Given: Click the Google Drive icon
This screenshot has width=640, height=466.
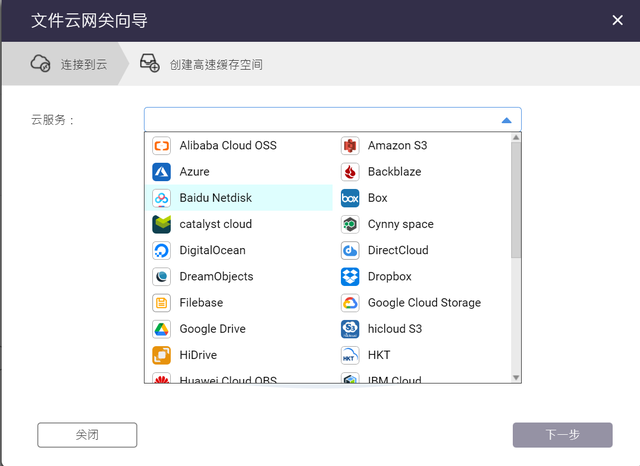Looking at the screenshot, I should [x=161, y=328].
